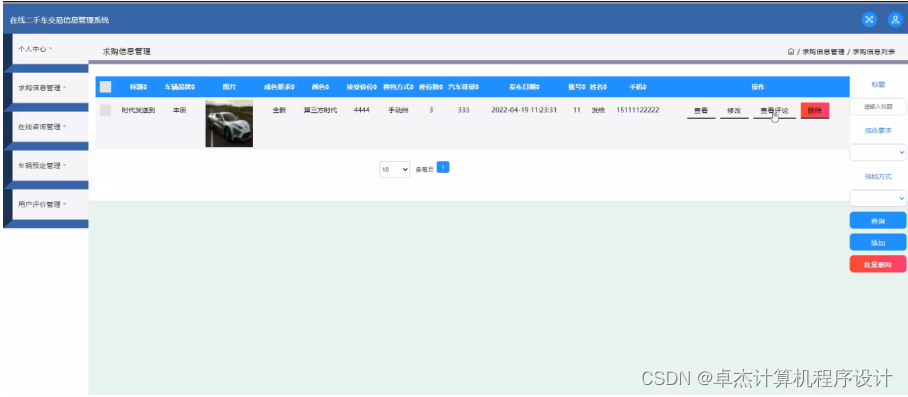
Task: Open the car thumbnail image in the row
Action: [x=229, y=123]
